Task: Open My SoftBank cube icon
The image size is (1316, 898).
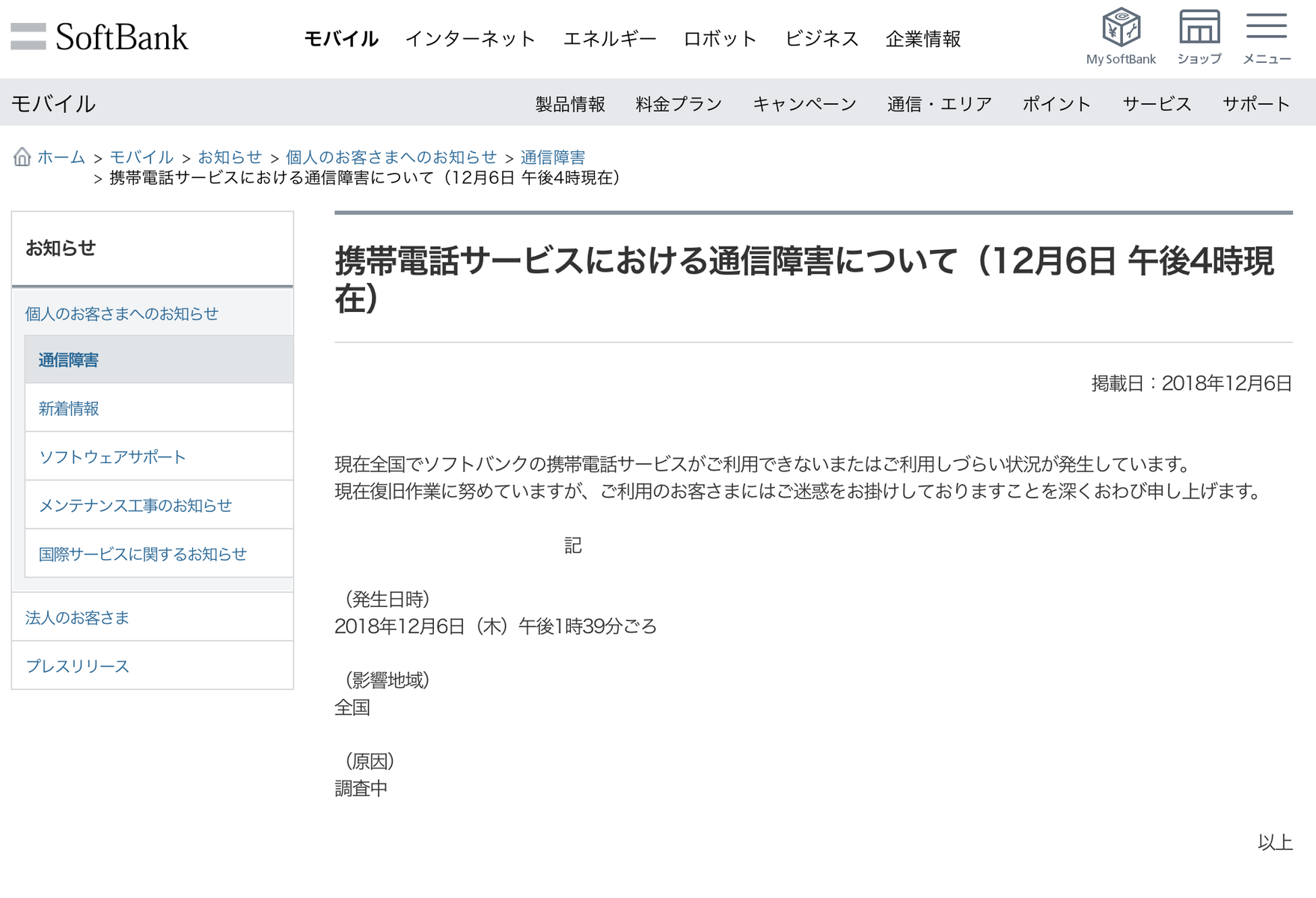Action: click(x=1121, y=36)
